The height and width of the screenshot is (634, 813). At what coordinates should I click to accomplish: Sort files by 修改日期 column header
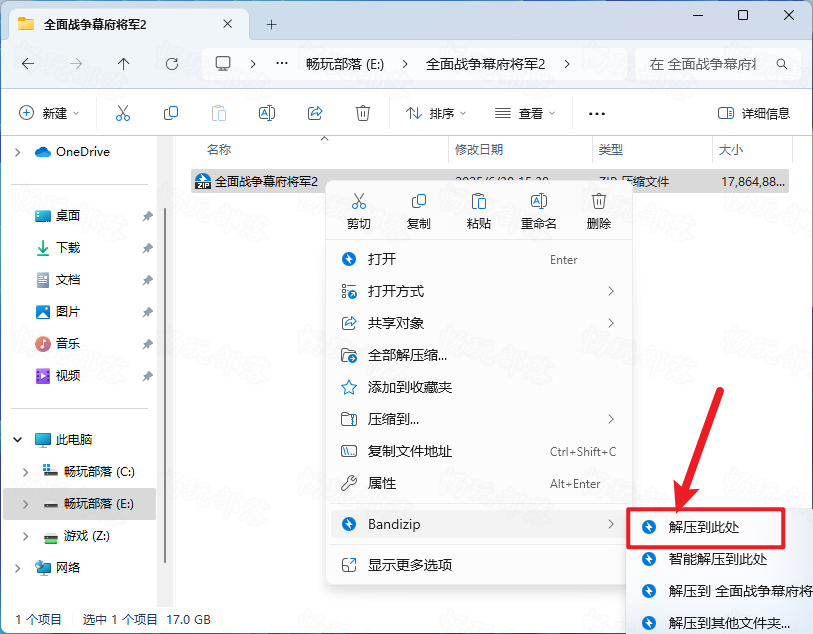479,150
